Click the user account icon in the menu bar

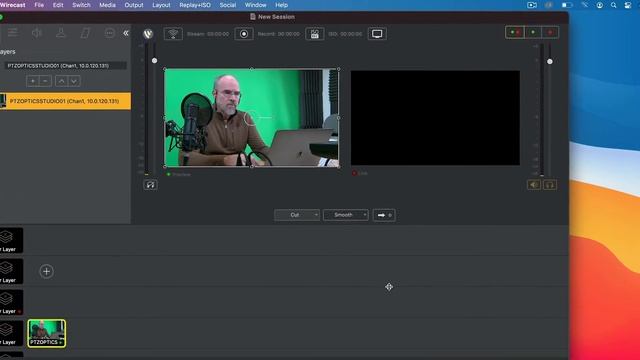600,5
